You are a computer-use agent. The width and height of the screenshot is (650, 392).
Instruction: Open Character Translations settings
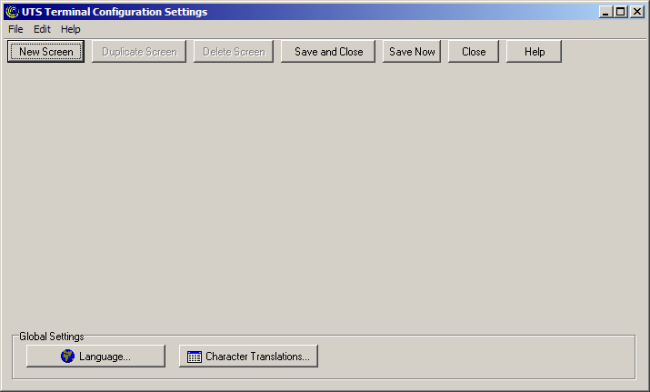point(248,356)
